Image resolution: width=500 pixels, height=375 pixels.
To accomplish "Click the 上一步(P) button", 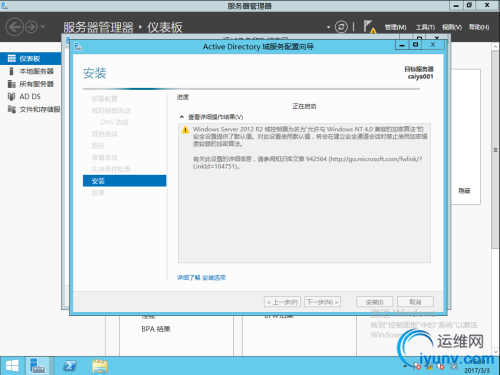I will pos(282,302).
